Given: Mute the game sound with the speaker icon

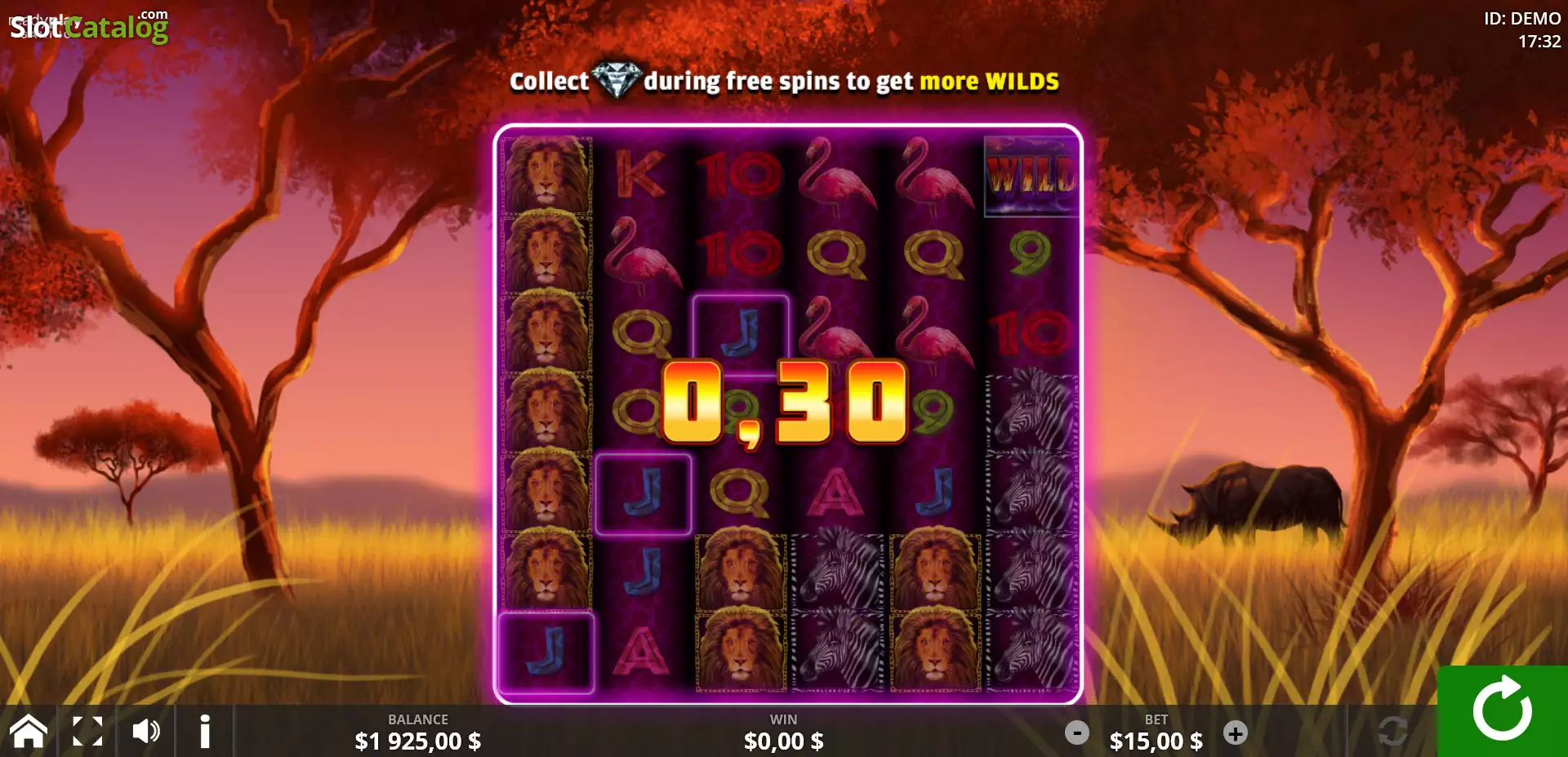Looking at the screenshot, I should (x=146, y=731).
